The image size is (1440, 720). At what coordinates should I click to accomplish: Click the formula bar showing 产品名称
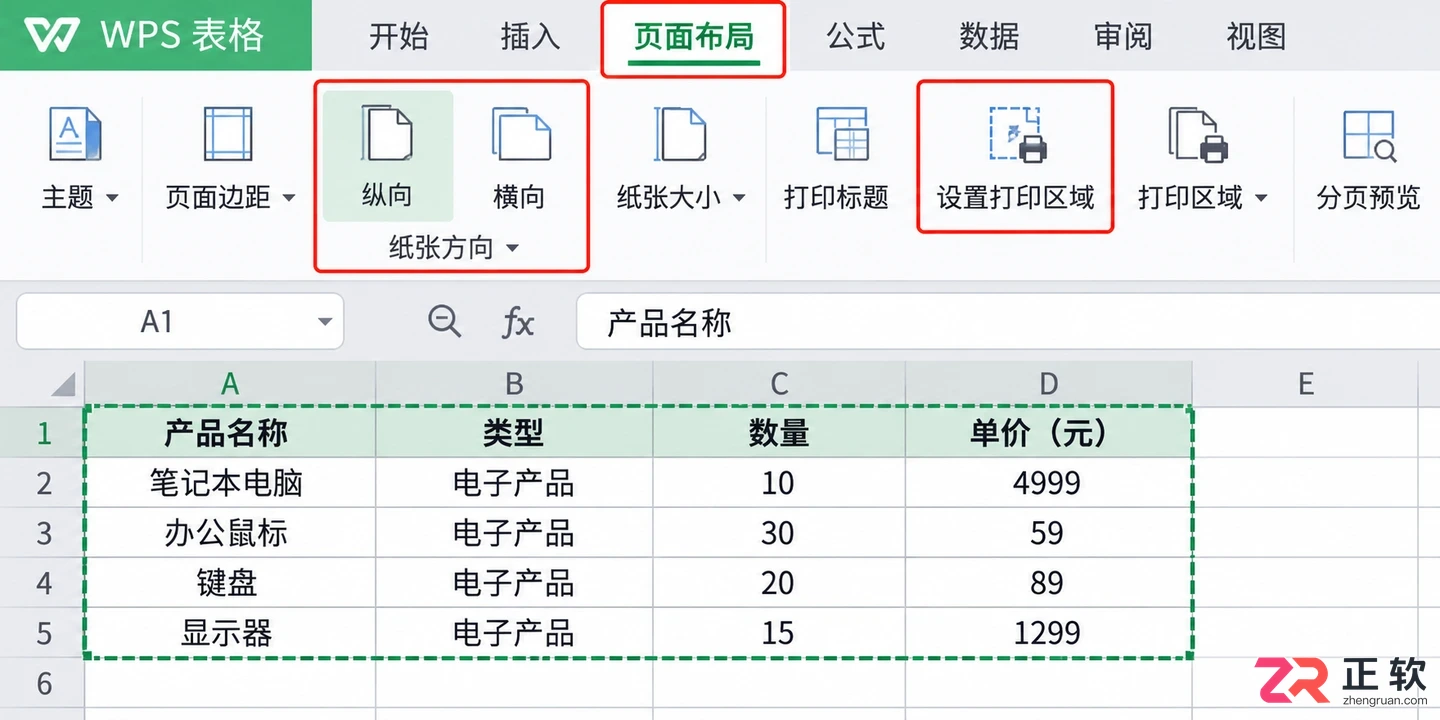coord(1008,322)
